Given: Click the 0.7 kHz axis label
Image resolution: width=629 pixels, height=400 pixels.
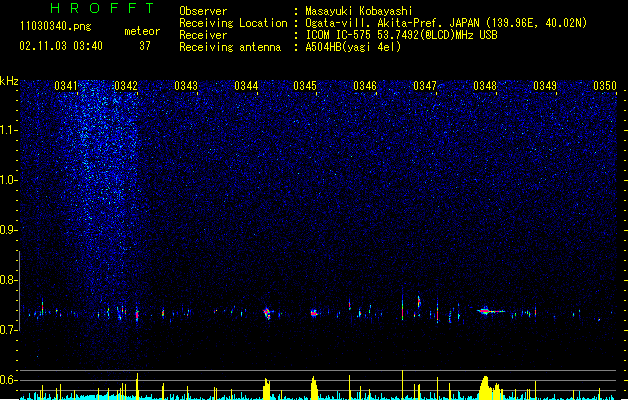Looking at the screenshot, I should click(9, 330).
